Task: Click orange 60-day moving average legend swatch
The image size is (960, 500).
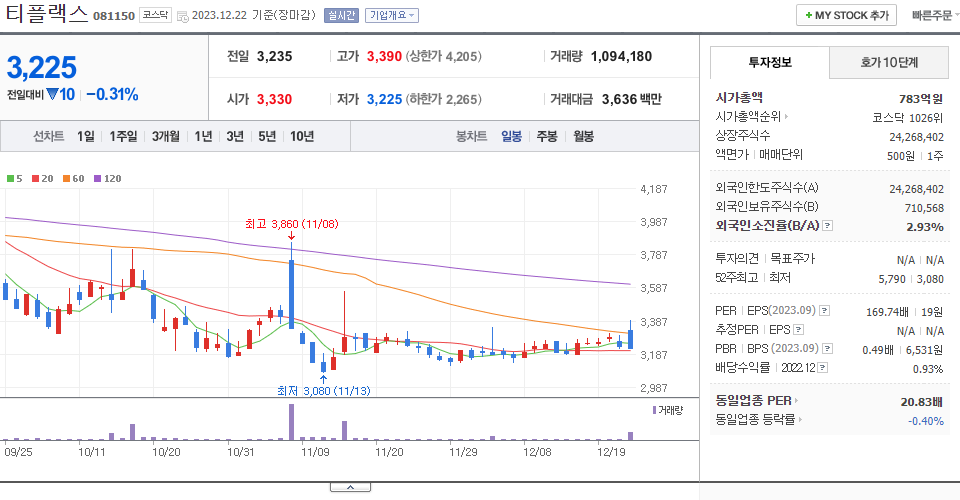Action: pos(66,179)
